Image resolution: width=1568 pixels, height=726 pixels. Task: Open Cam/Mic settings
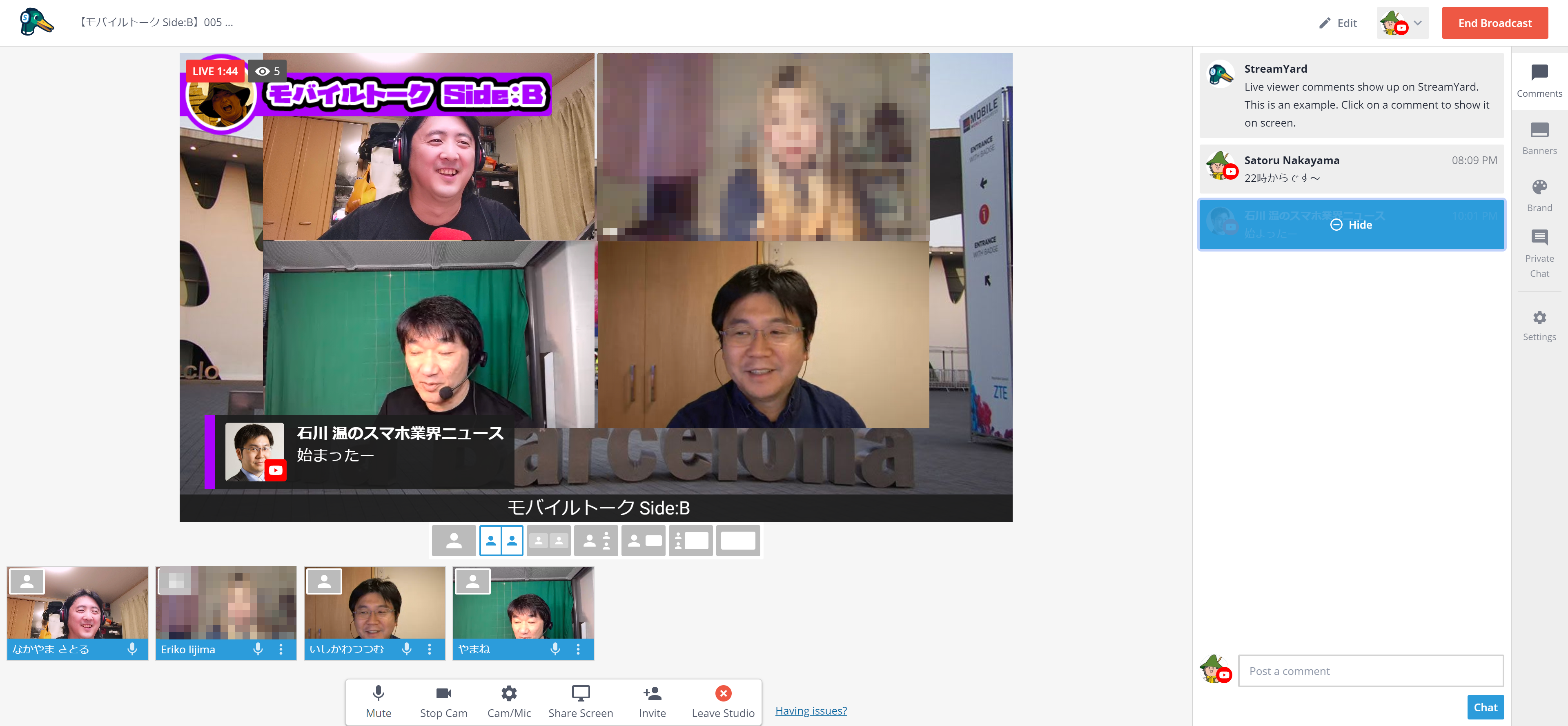[x=508, y=700]
